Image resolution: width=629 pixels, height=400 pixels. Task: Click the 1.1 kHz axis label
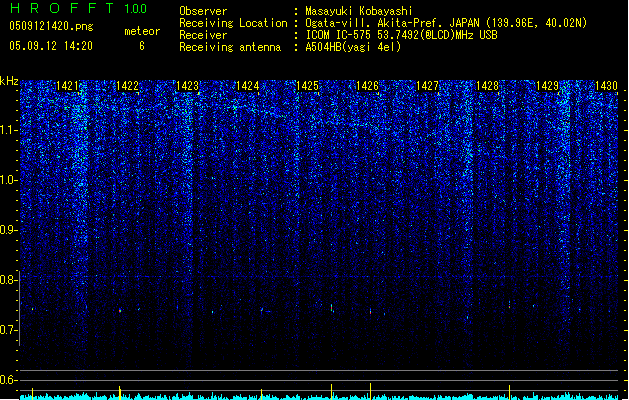(x=8, y=130)
